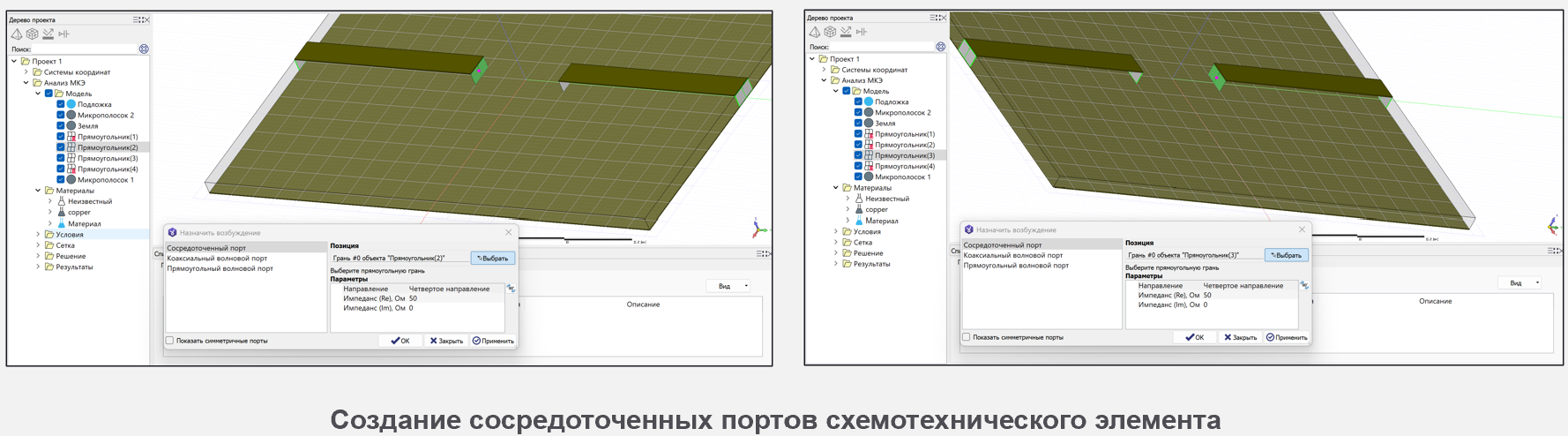Screen dimensions: 1568x436
Task: Click the copper material icon in left tree
Action: click(x=62, y=213)
